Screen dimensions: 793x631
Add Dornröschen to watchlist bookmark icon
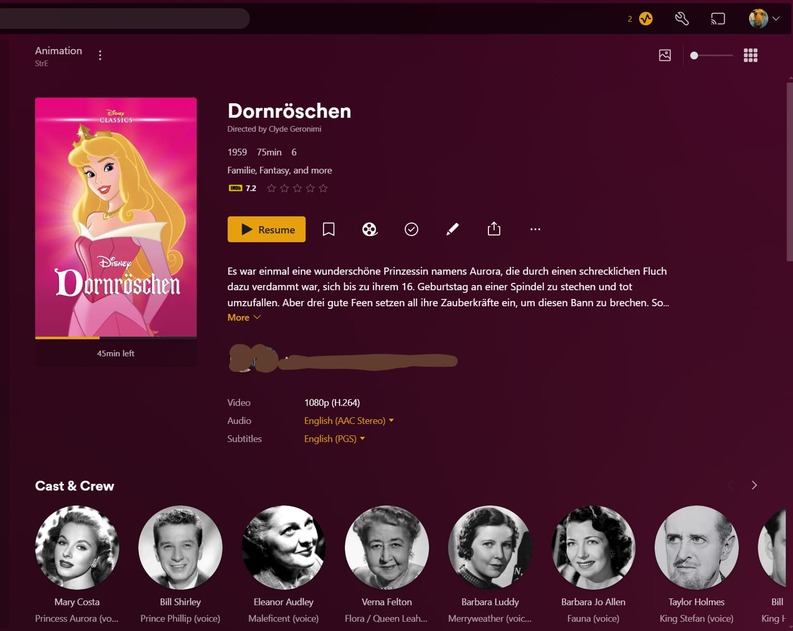click(x=329, y=229)
